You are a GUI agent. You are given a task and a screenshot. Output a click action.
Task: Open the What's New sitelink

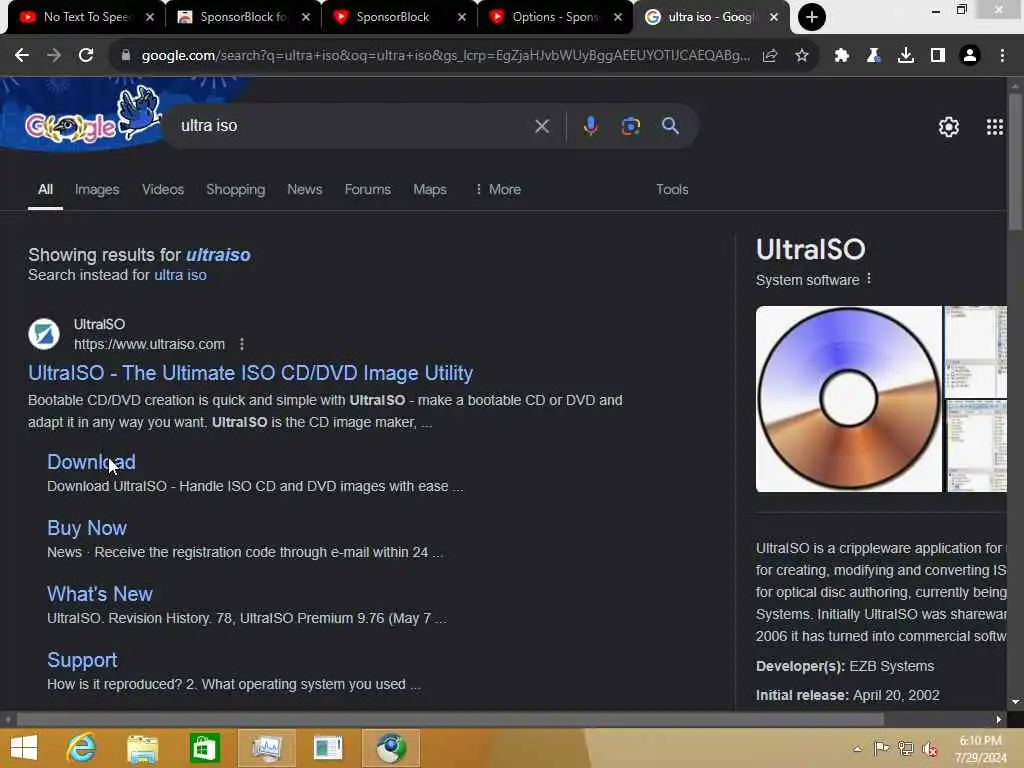100,594
